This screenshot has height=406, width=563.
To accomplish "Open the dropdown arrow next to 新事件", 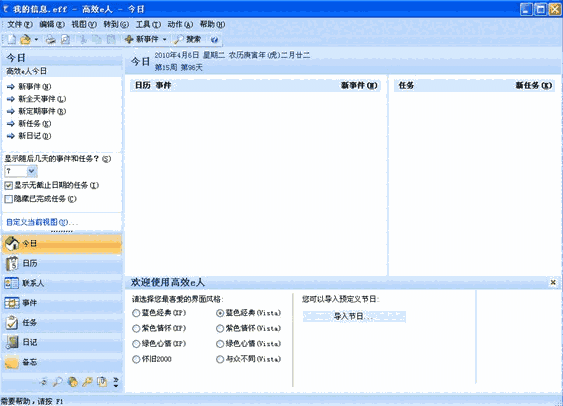I will click(164, 39).
